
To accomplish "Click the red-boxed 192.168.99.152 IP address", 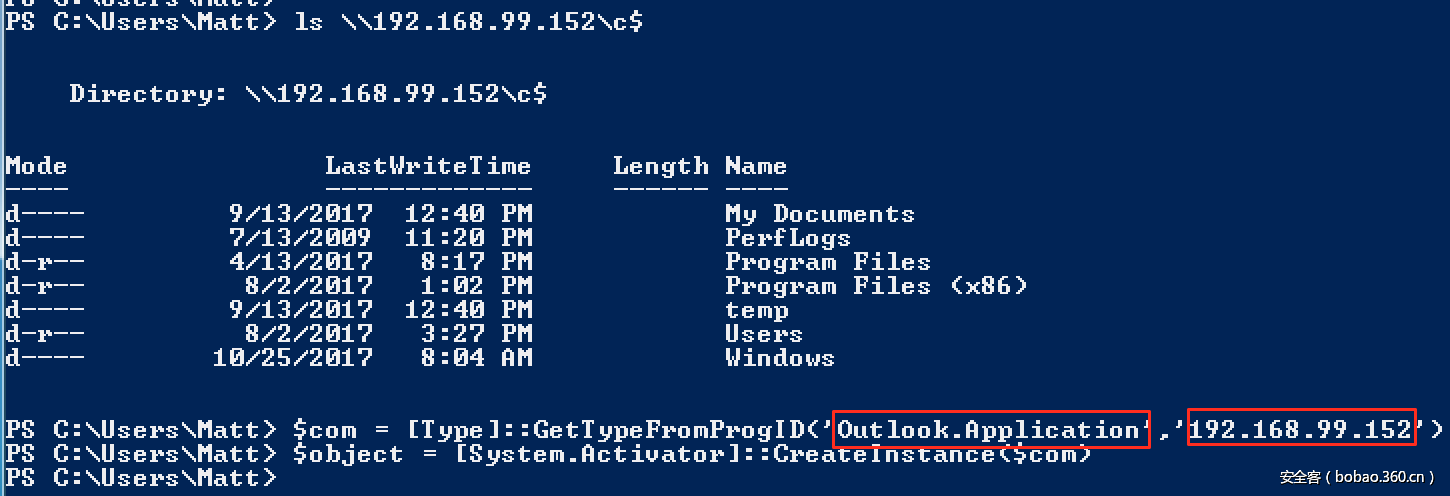I will pos(1300,430).
